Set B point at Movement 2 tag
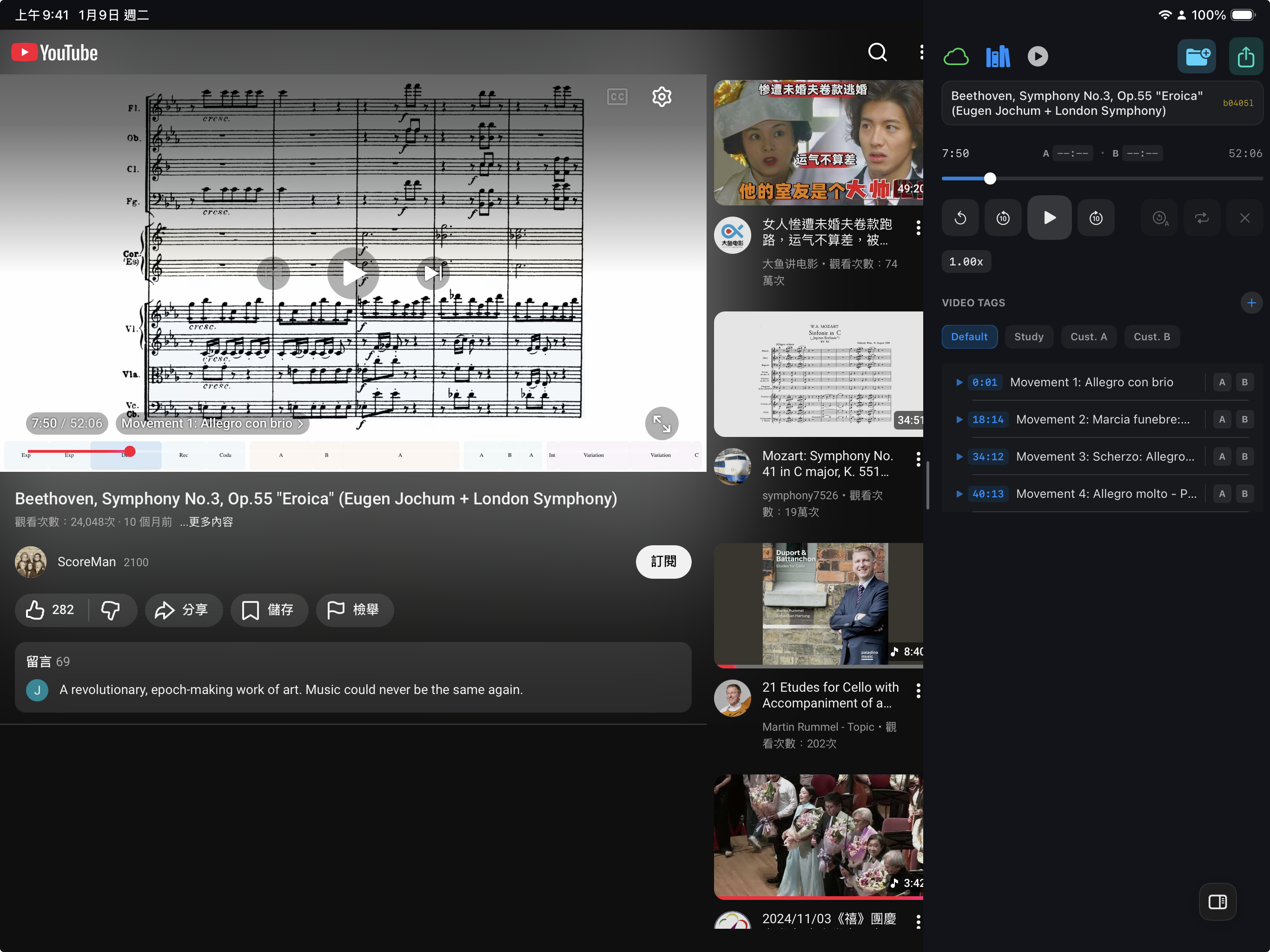This screenshot has width=1270, height=952. [x=1245, y=420]
